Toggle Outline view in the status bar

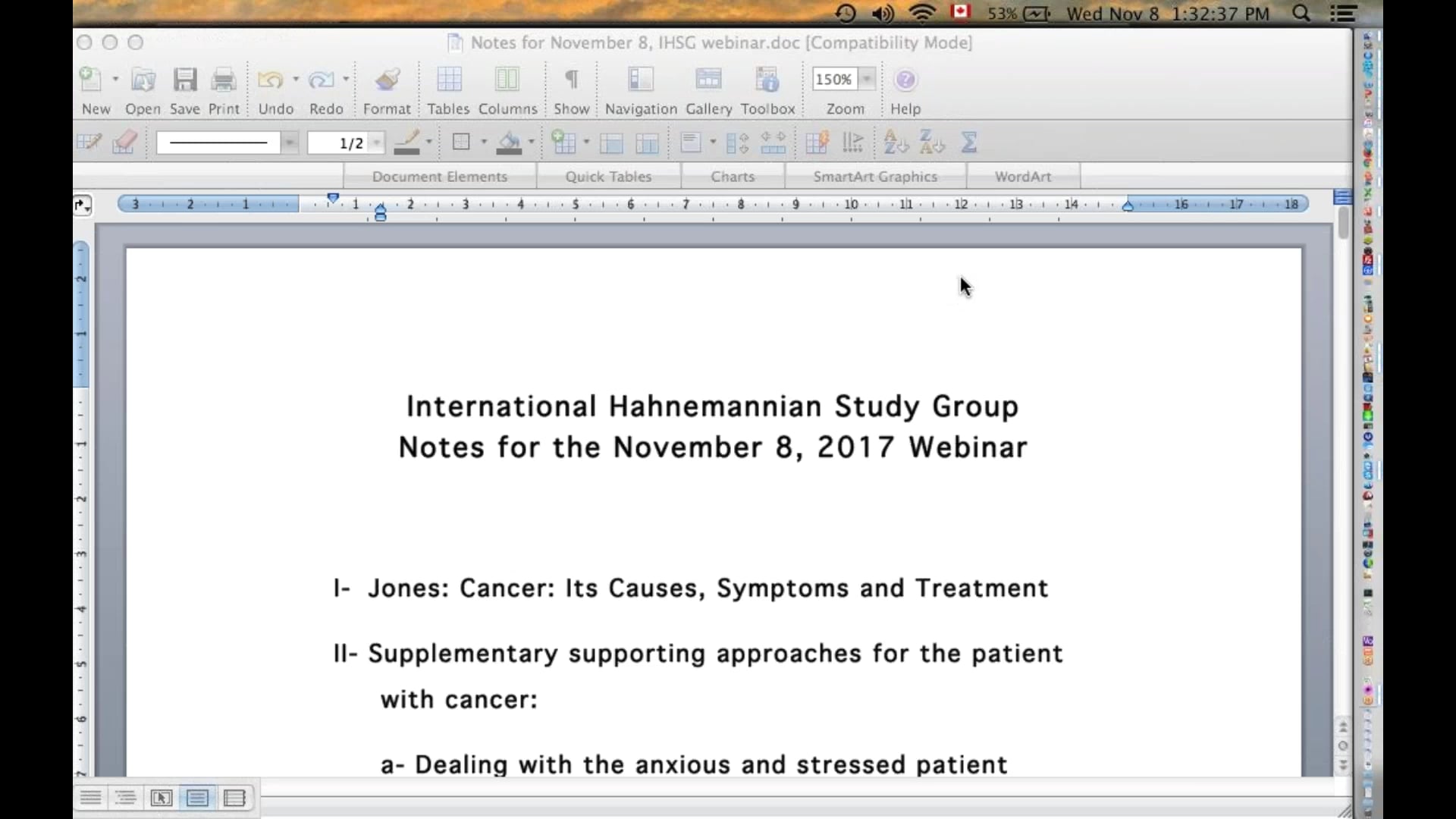coord(126,798)
